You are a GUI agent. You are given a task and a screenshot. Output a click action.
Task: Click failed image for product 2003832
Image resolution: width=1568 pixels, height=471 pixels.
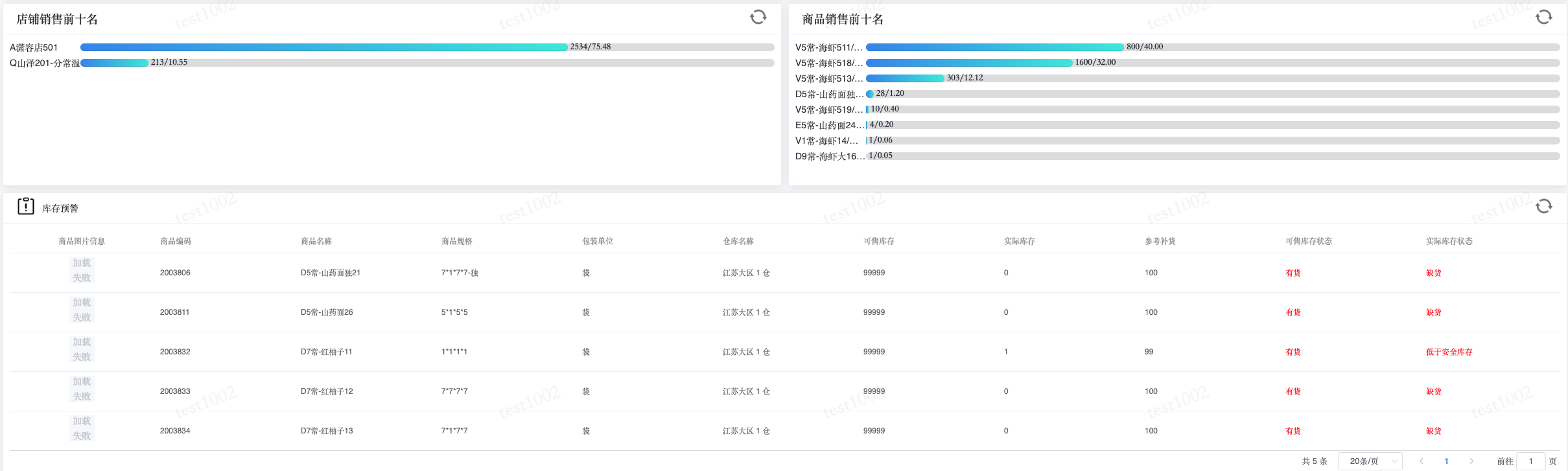coord(82,350)
